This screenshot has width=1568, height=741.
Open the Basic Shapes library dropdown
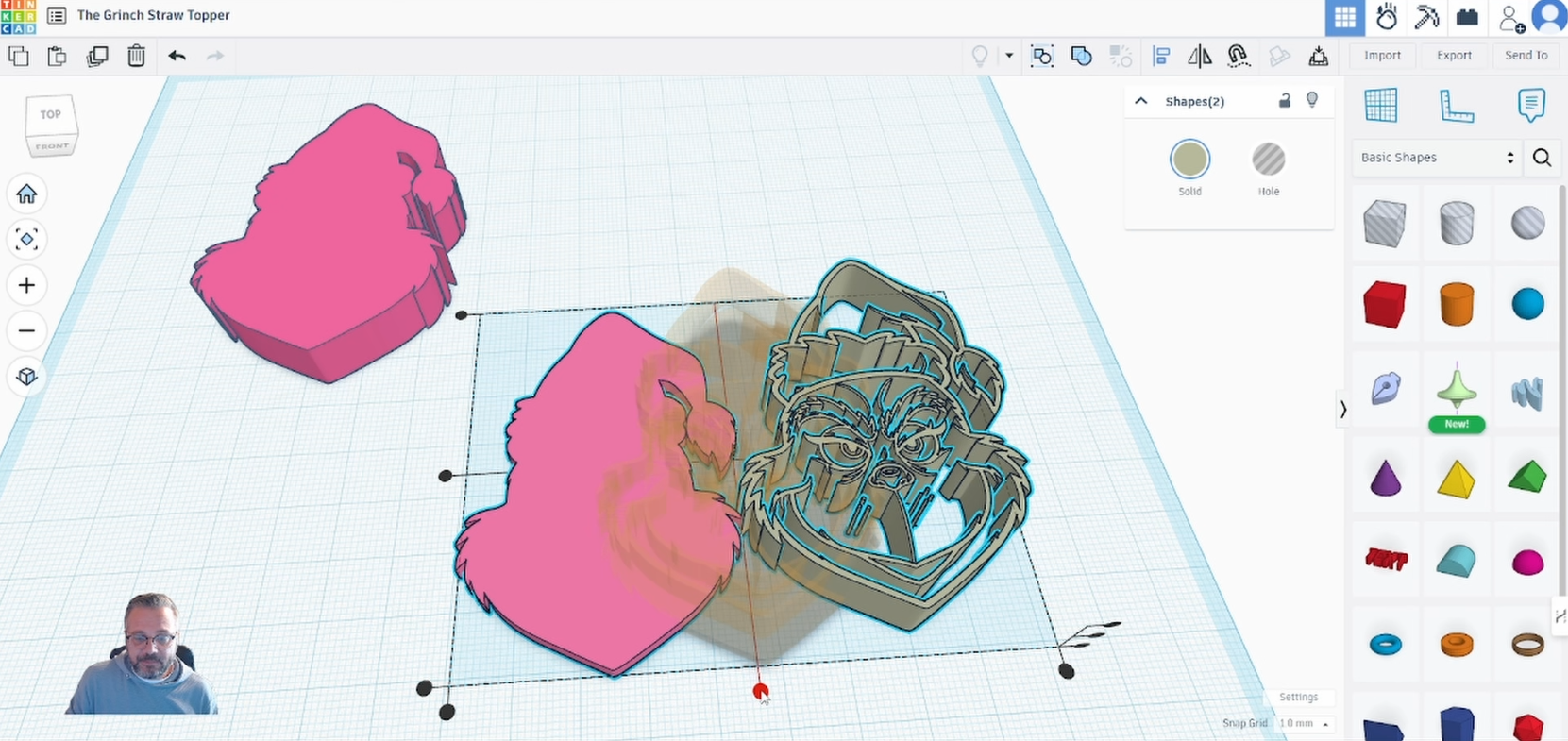1437,158
